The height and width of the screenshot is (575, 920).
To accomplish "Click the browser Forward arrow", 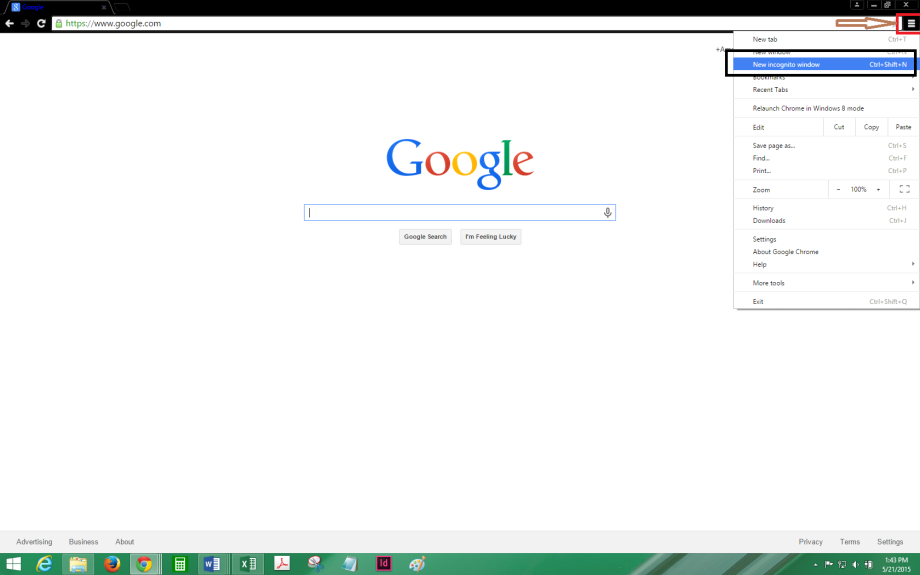I will click(x=25, y=23).
